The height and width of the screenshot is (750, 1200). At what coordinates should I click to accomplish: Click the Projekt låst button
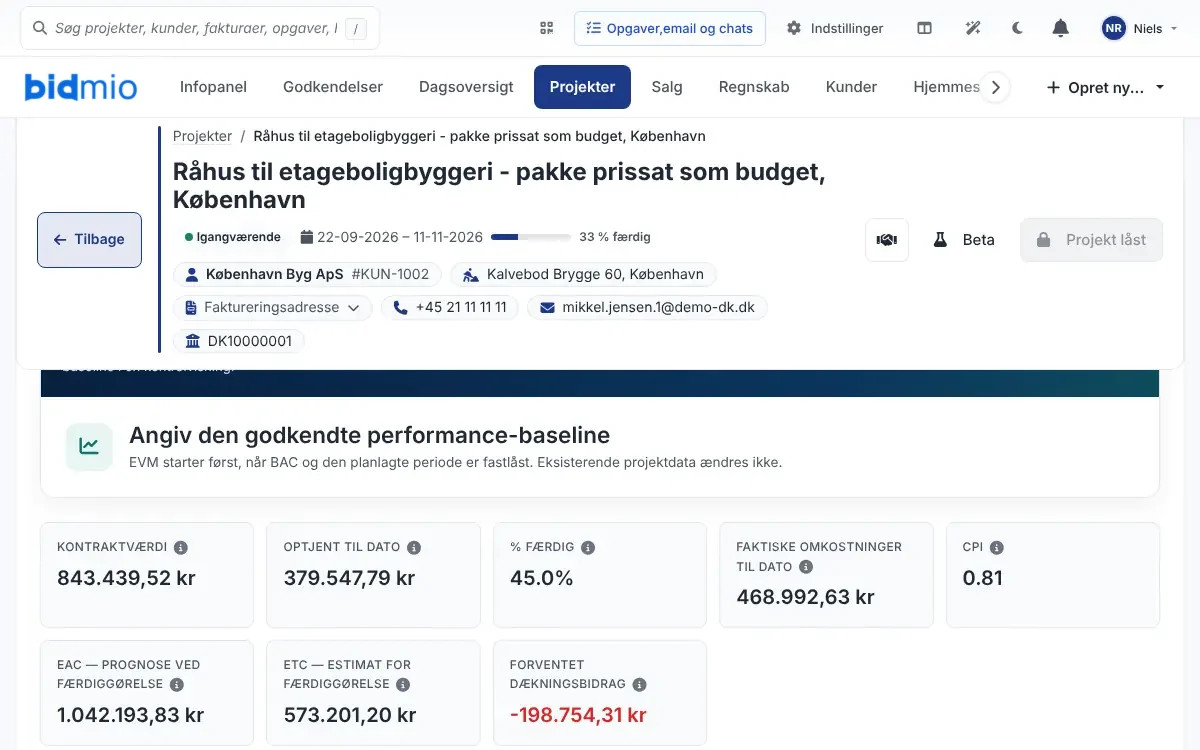[x=1092, y=240]
